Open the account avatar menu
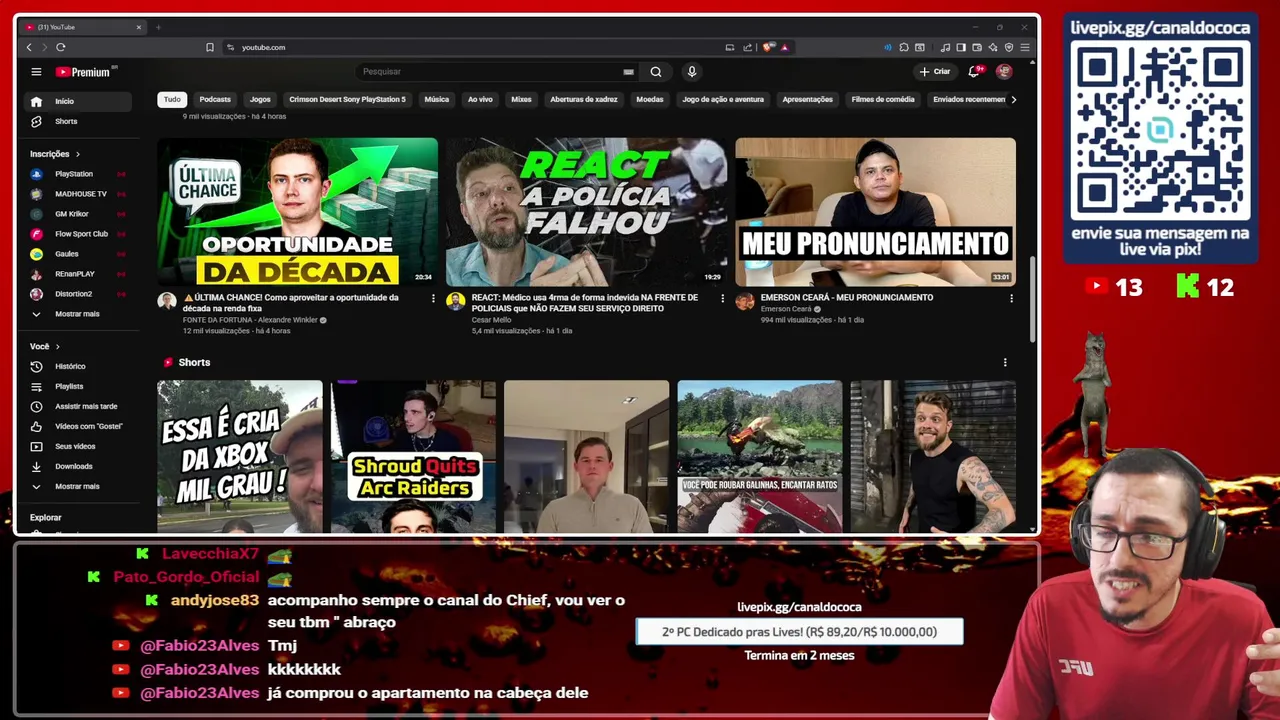The image size is (1280, 720). (x=1004, y=72)
